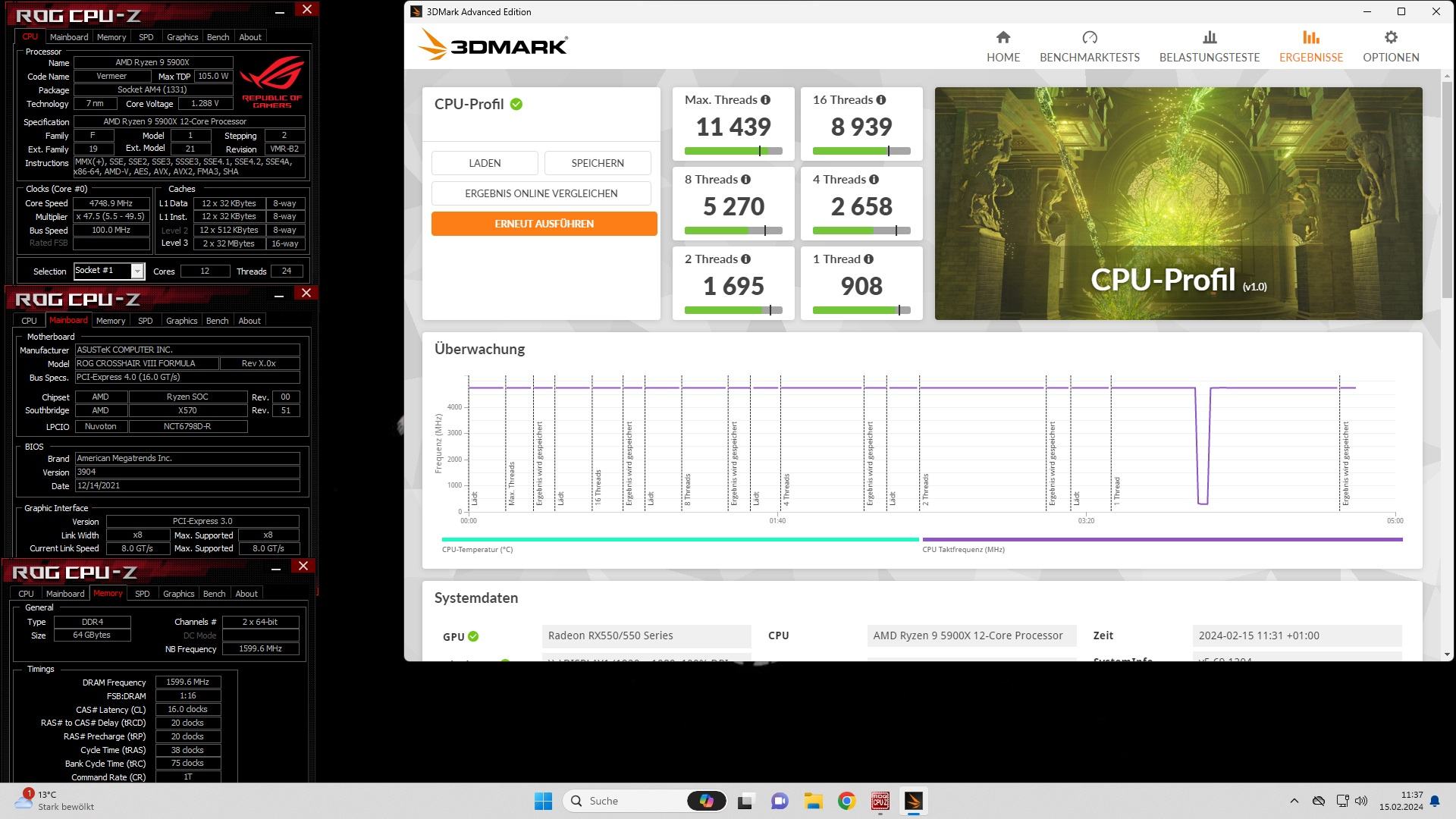Image resolution: width=1456 pixels, height=819 pixels.
Task: Open the Windows Start menu
Action: [x=543, y=801]
